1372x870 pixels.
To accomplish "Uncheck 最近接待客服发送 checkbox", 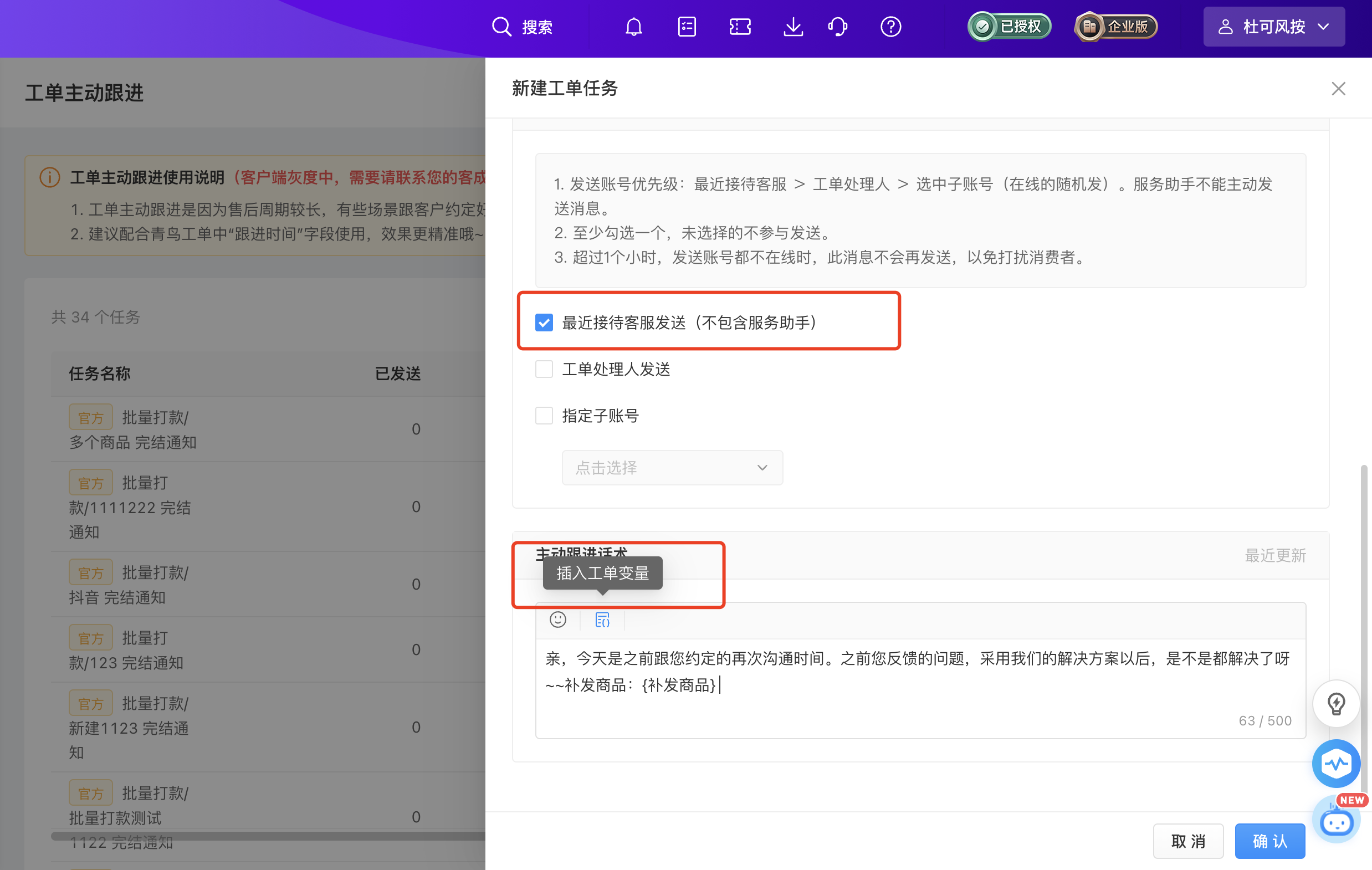I will (544, 323).
